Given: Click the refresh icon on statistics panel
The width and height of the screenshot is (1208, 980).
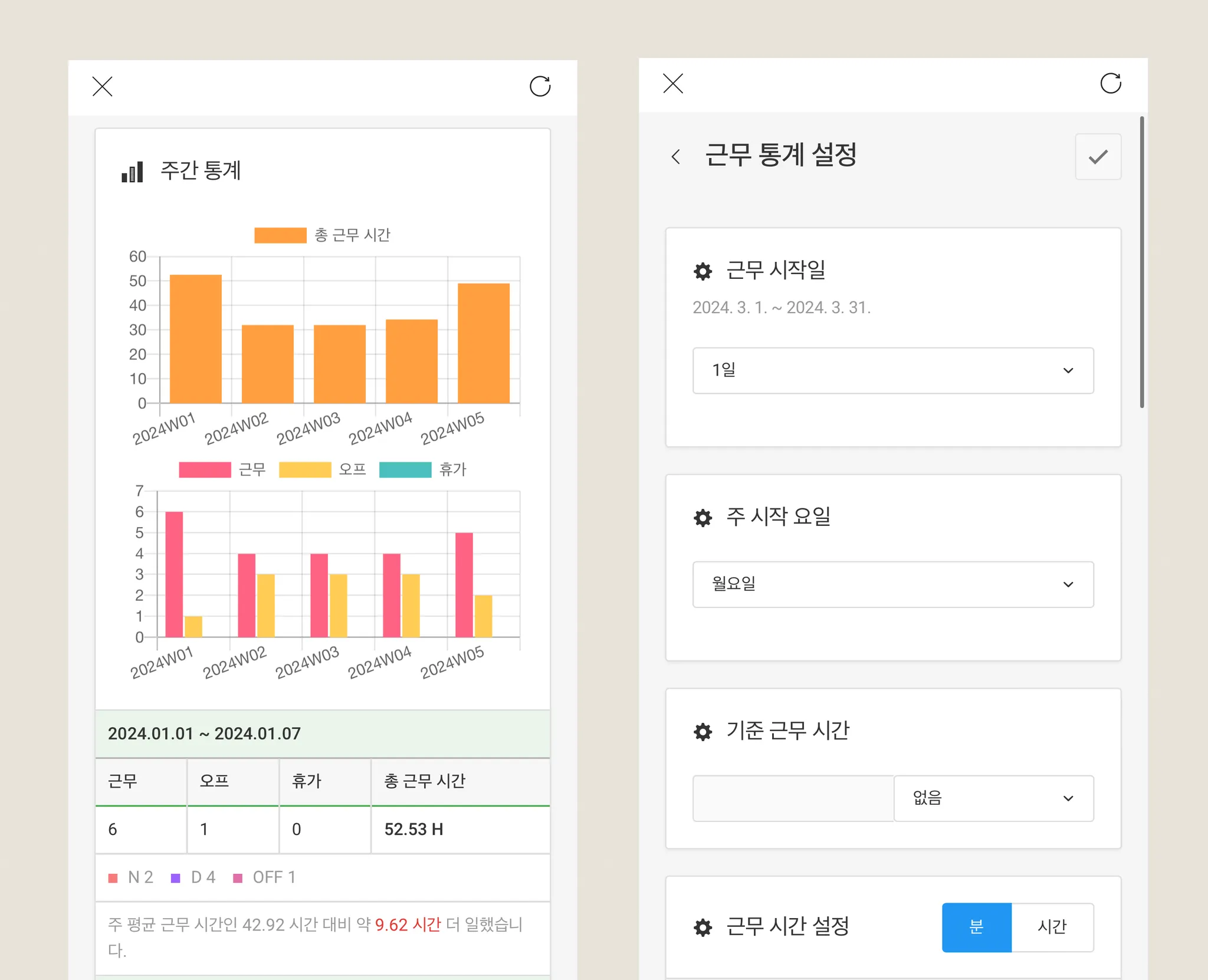Looking at the screenshot, I should coord(540,87).
